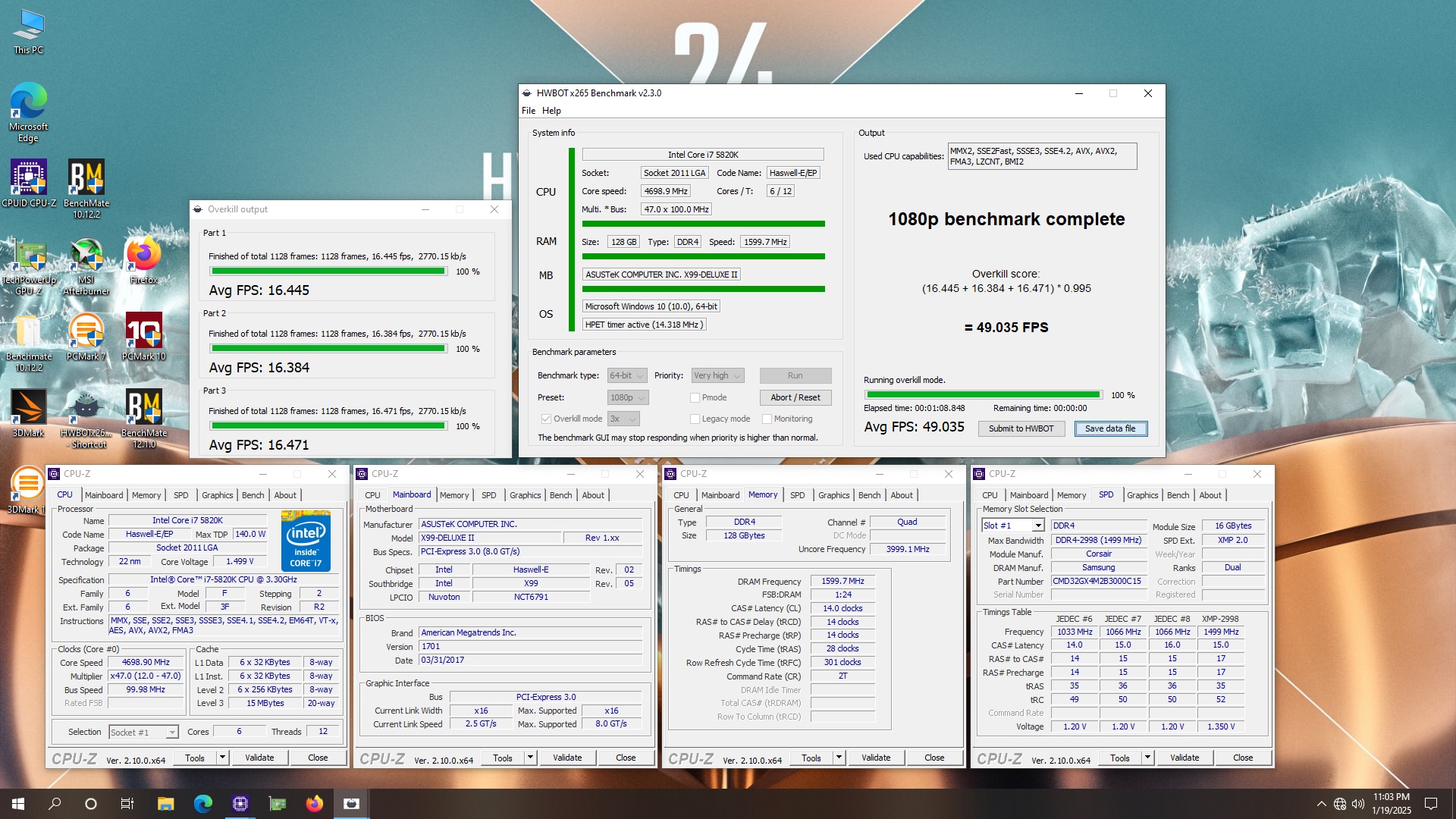This screenshot has width=1456, height=819.
Task: Switch to SPD tab in Memory CPU-Z window
Action: coord(797,495)
